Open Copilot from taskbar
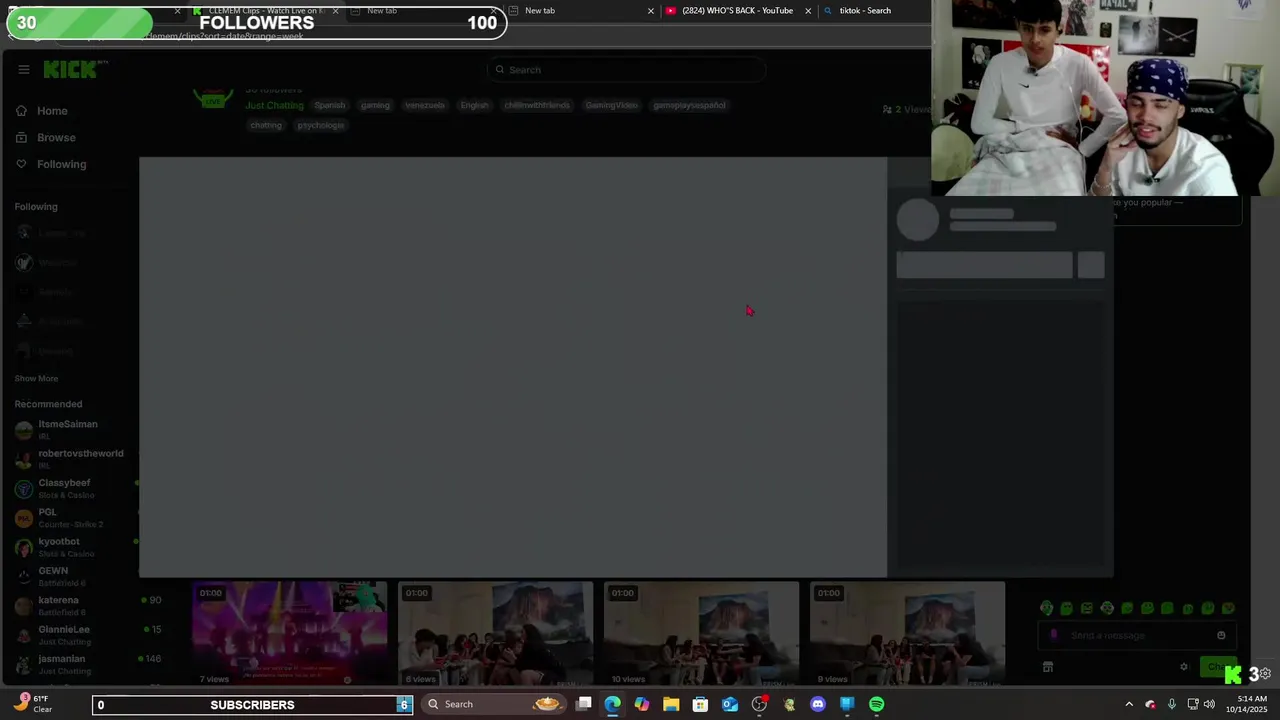The image size is (1280, 720). [642, 704]
